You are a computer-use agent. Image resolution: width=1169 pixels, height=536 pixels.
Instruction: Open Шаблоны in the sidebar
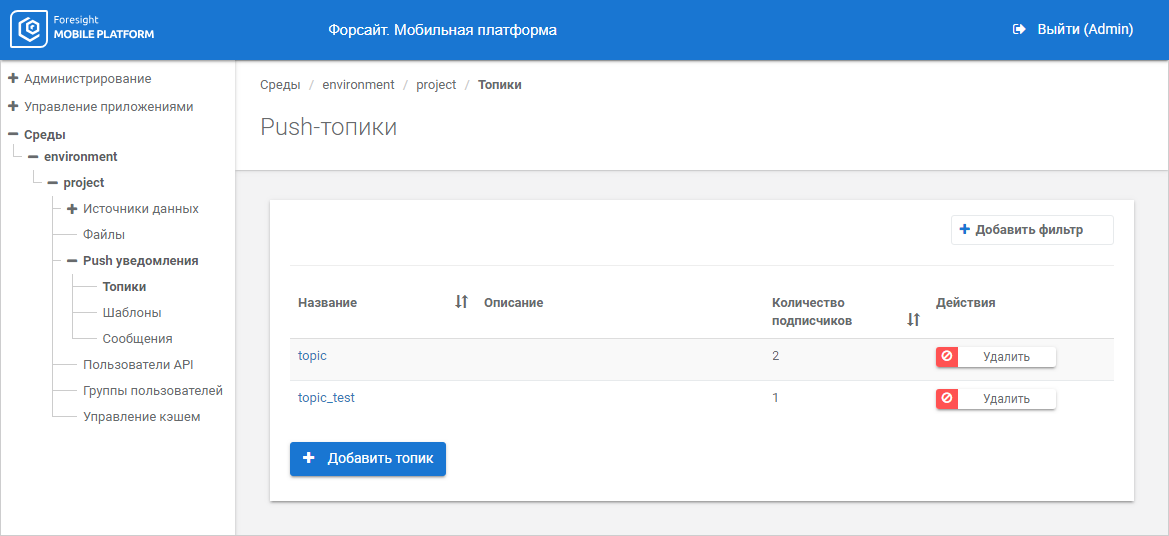coord(132,313)
